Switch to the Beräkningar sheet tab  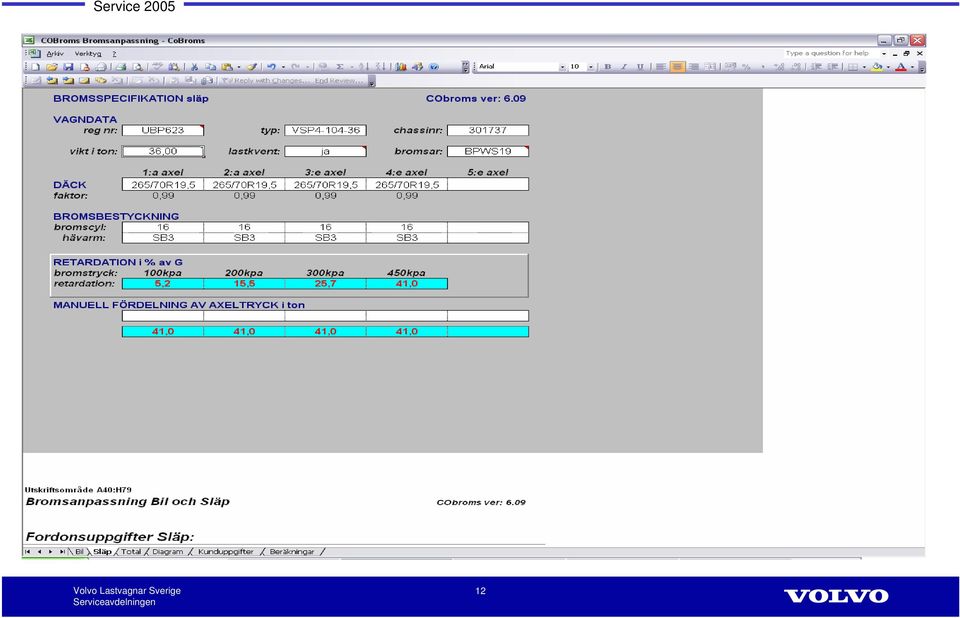pyautogui.click(x=292, y=552)
